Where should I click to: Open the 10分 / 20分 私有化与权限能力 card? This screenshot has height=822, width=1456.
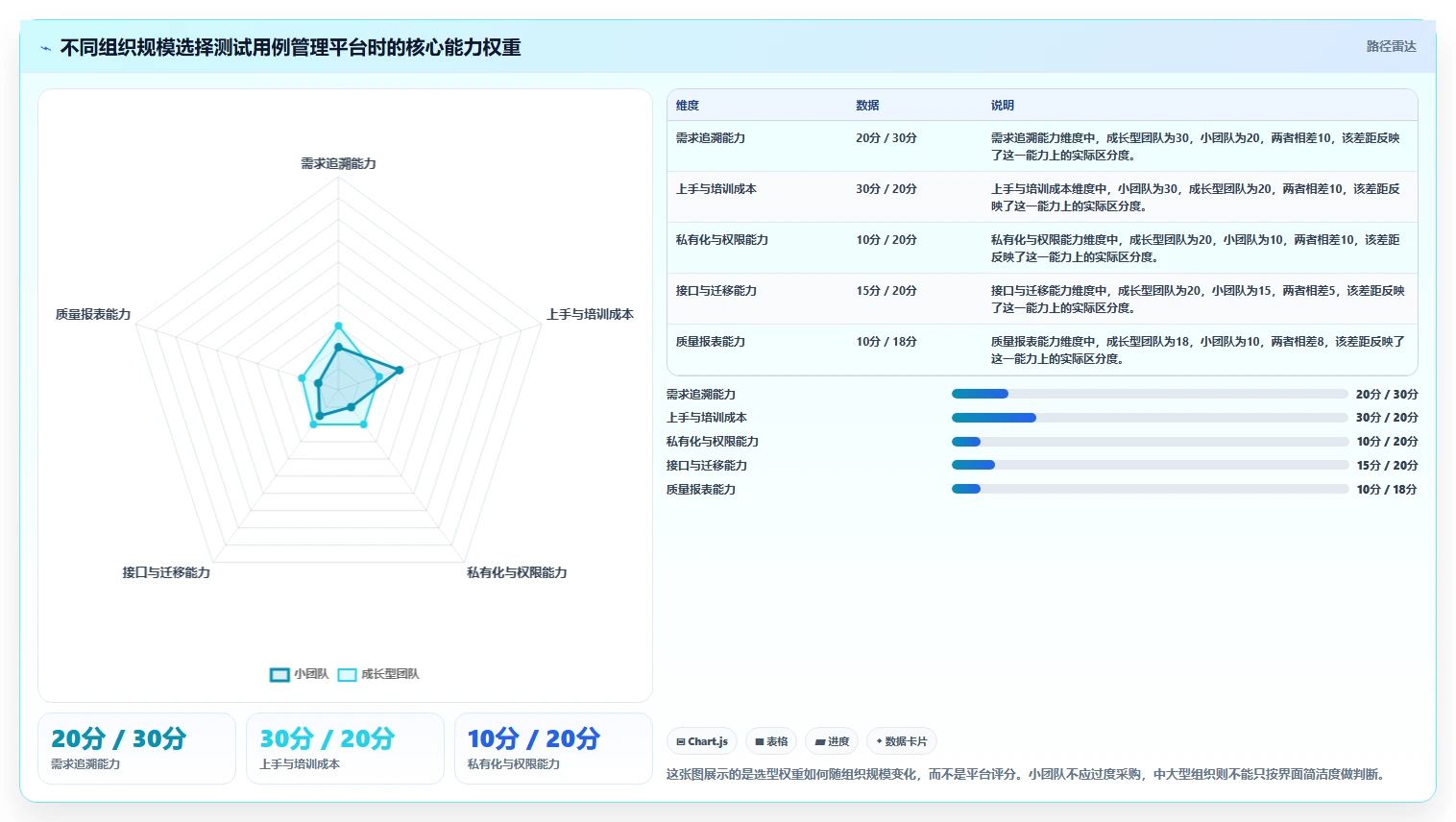pos(553,749)
